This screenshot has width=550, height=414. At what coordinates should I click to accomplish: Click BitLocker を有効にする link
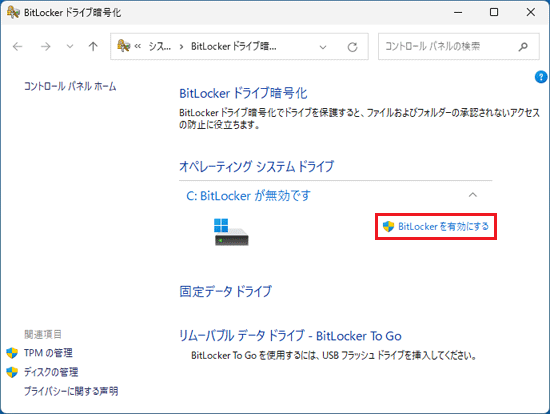(x=443, y=227)
